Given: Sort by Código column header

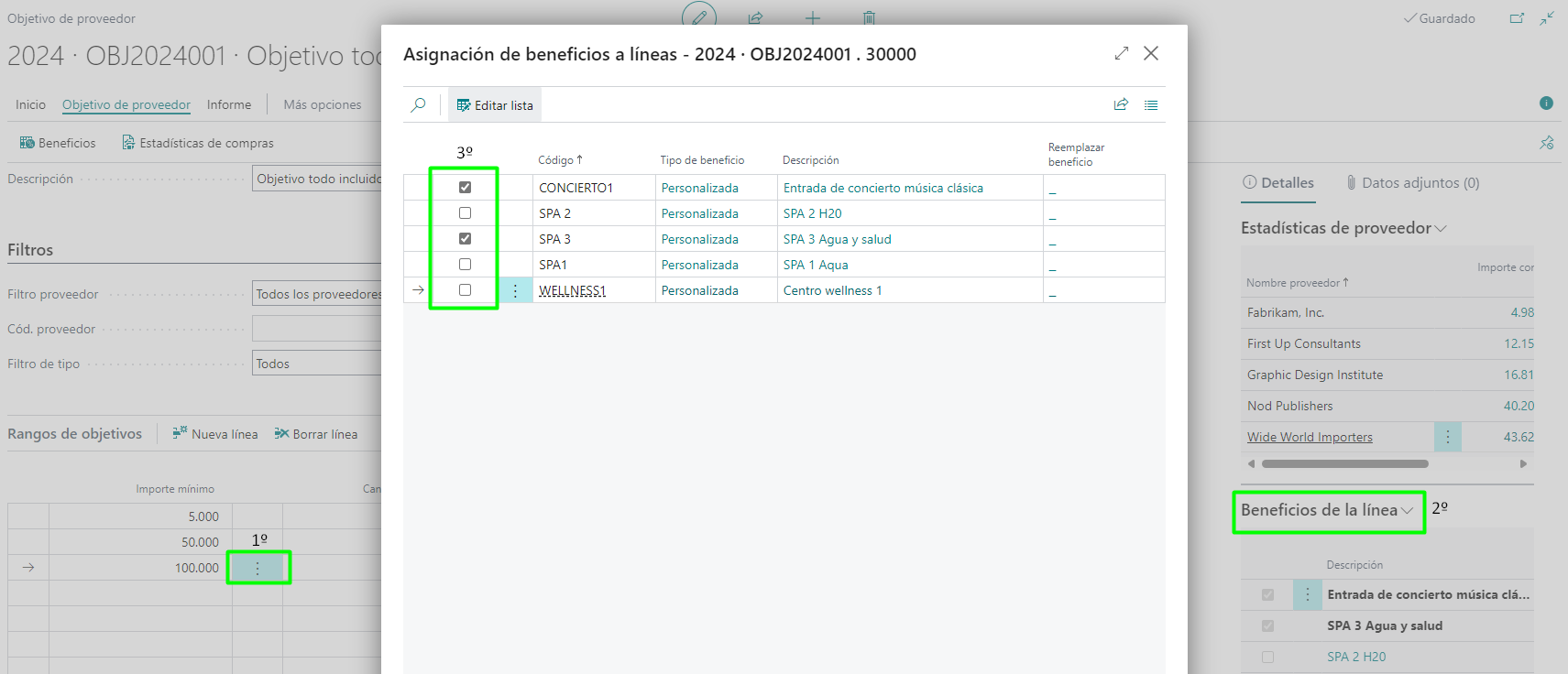Looking at the screenshot, I should point(560,160).
